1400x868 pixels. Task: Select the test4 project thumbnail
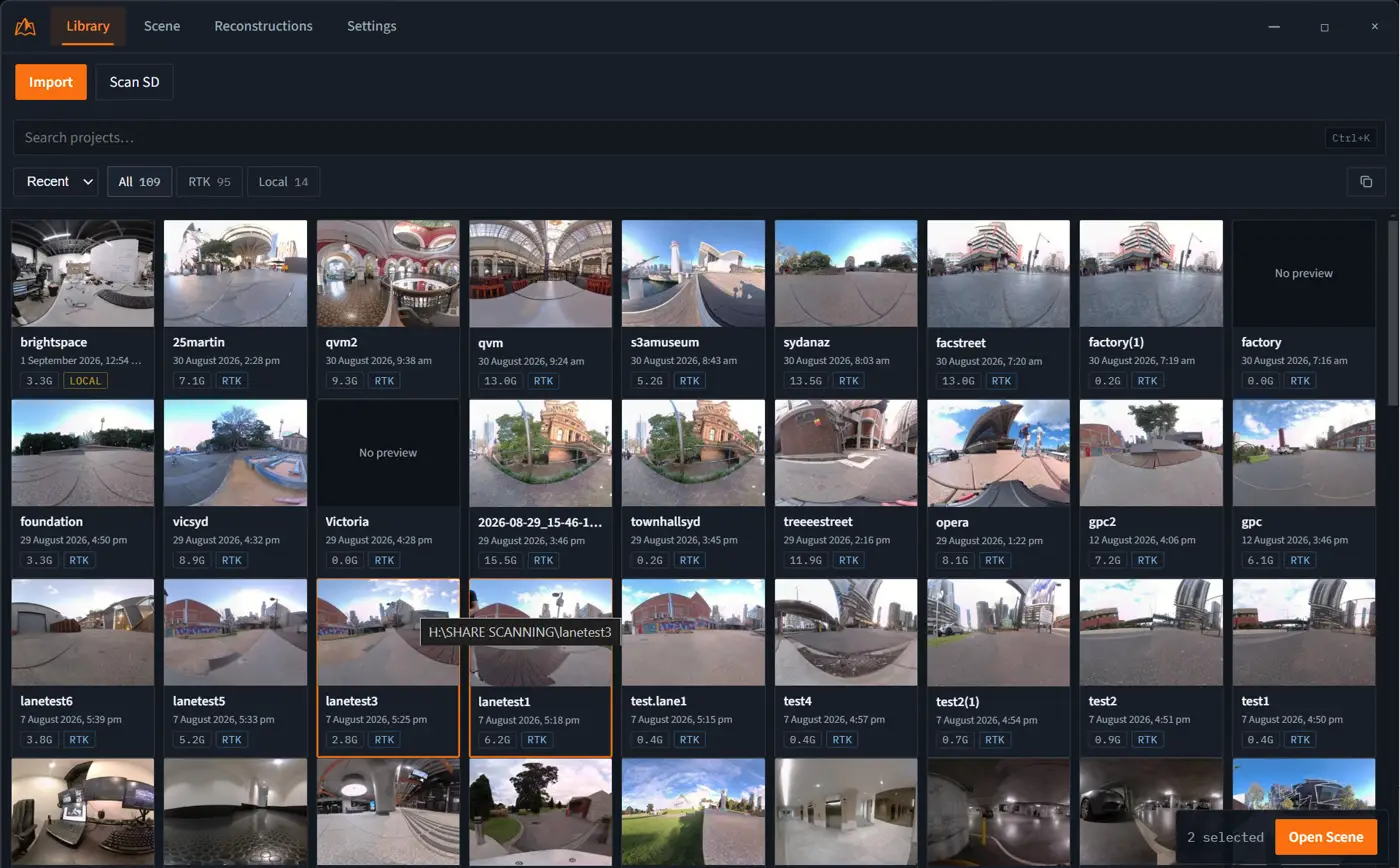[846, 633]
